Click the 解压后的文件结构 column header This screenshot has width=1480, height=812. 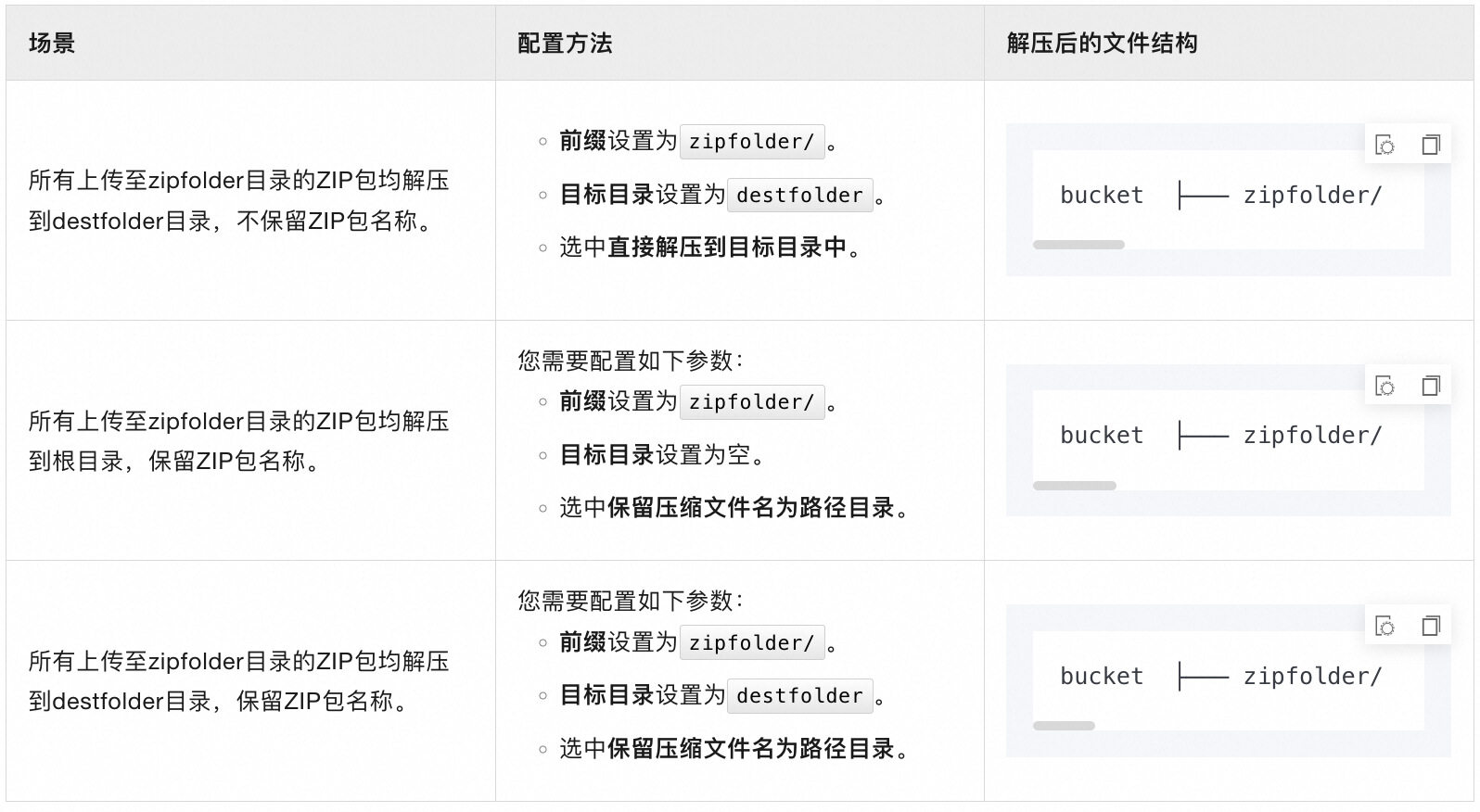1102,44
